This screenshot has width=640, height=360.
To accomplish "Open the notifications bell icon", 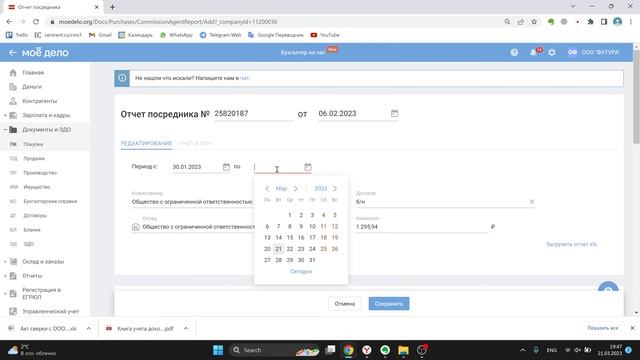I will coord(533,52).
